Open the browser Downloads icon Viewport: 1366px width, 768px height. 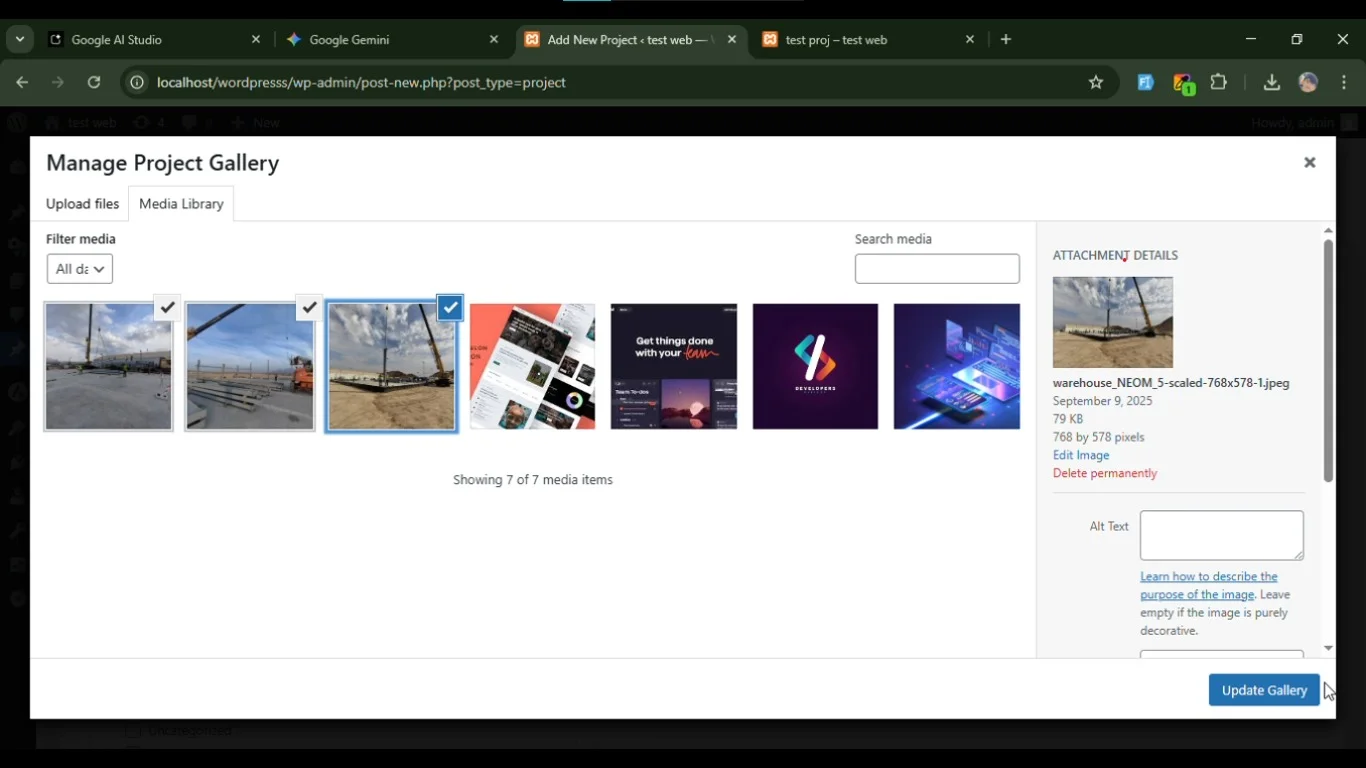tap(1272, 83)
